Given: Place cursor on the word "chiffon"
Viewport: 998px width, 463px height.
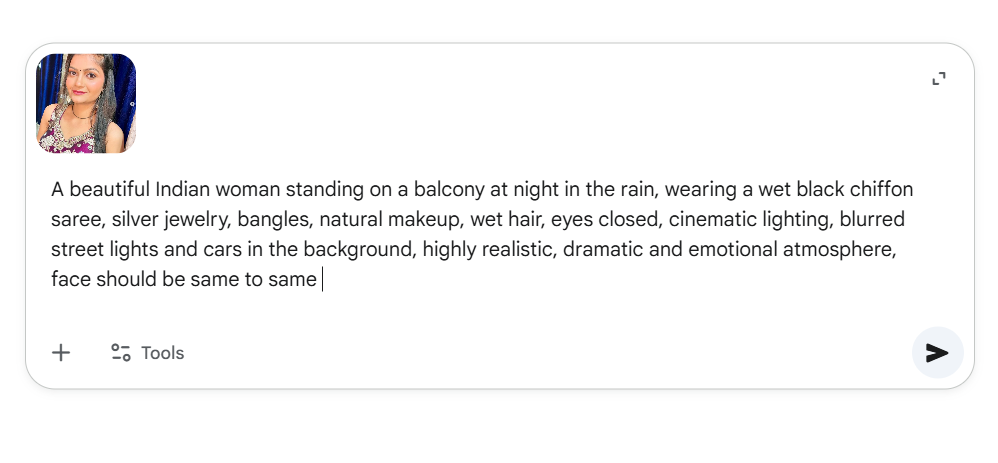Looking at the screenshot, I should click(881, 190).
